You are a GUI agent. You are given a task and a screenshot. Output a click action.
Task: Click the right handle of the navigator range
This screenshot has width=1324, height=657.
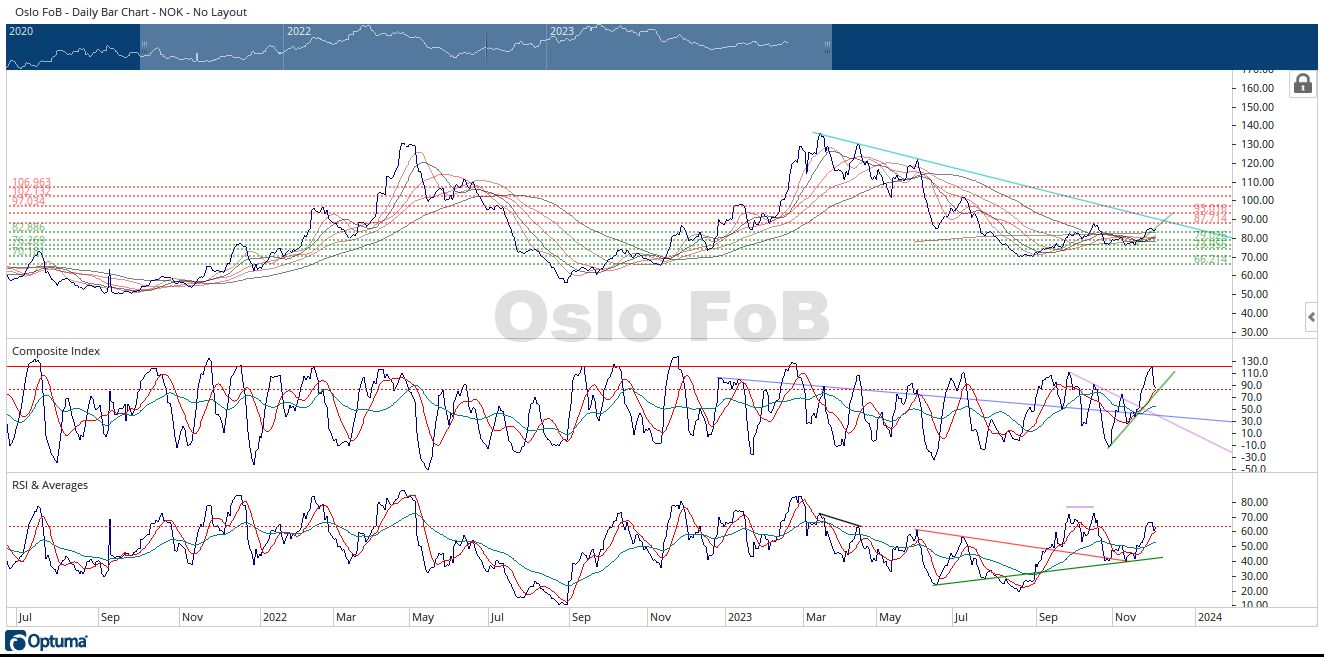coord(827,46)
